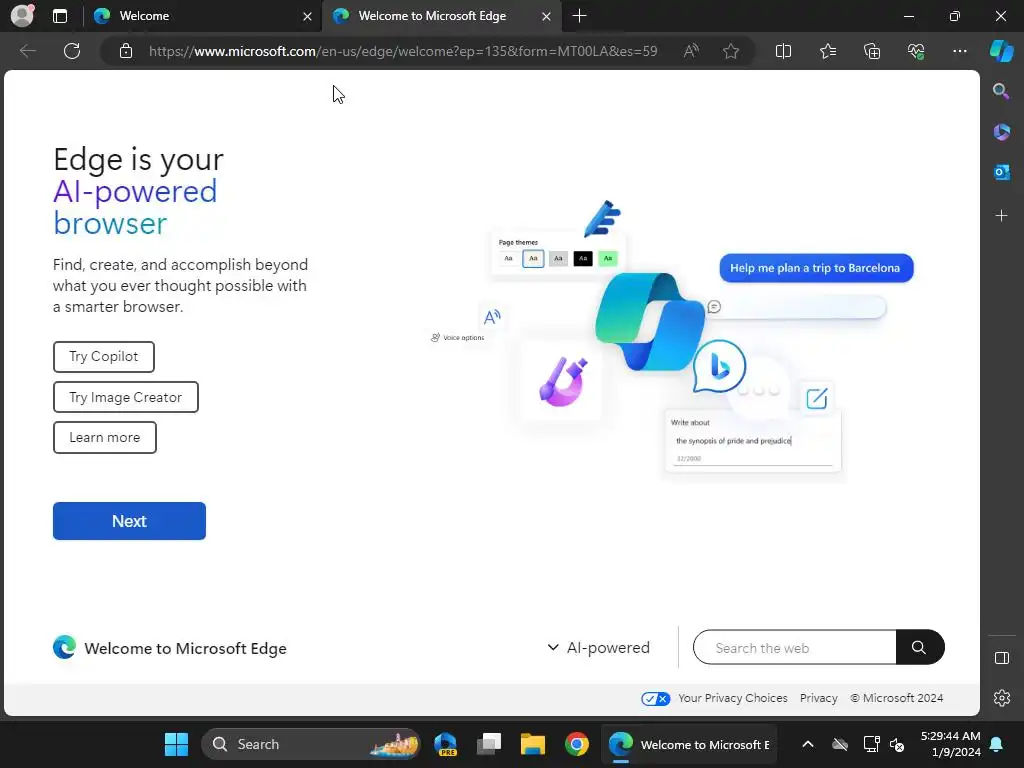Open the tab actions menu icon
1024x768 pixels.
point(60,16)
